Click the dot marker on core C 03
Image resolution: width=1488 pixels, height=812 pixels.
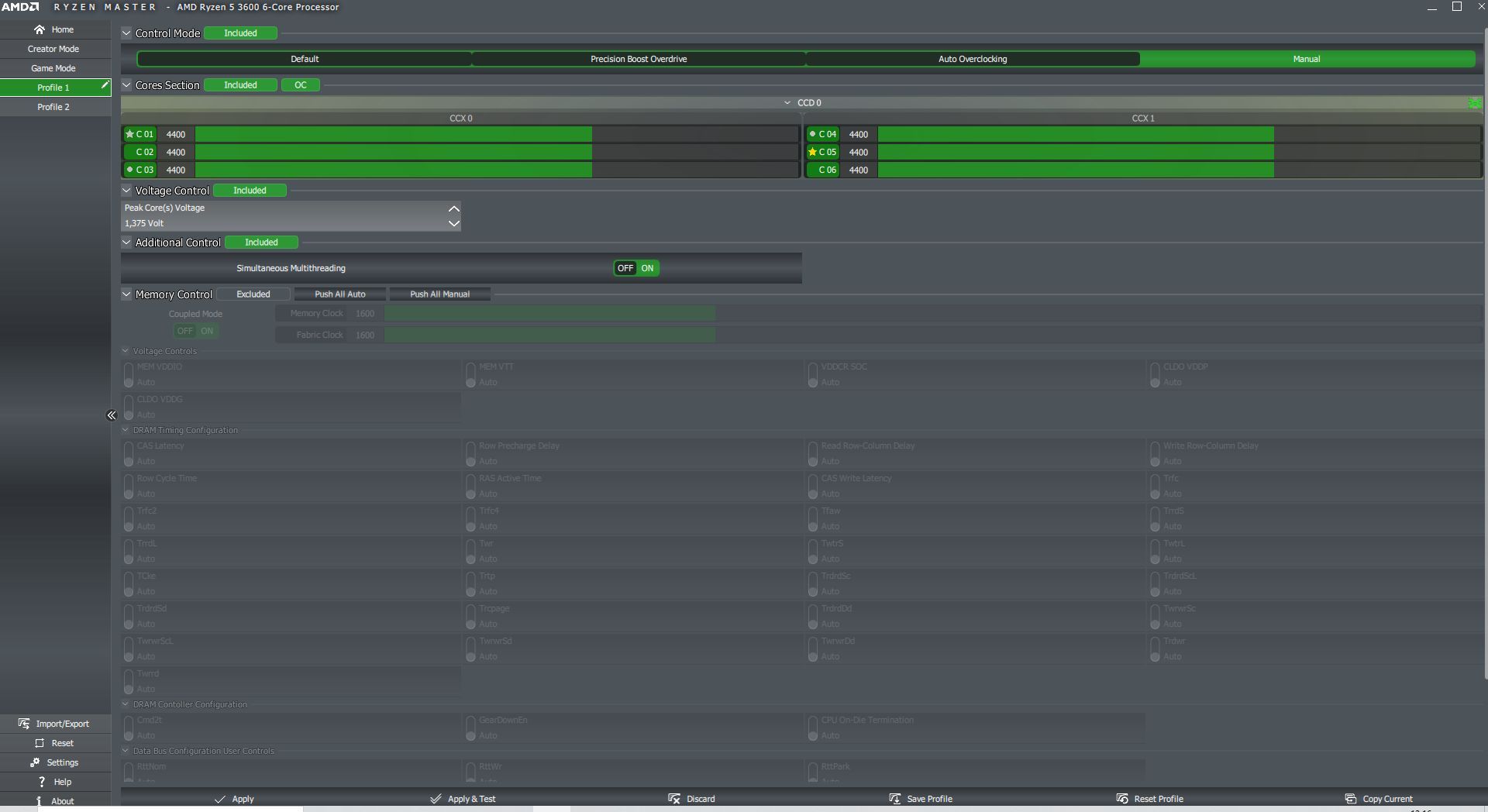point(129,170)
